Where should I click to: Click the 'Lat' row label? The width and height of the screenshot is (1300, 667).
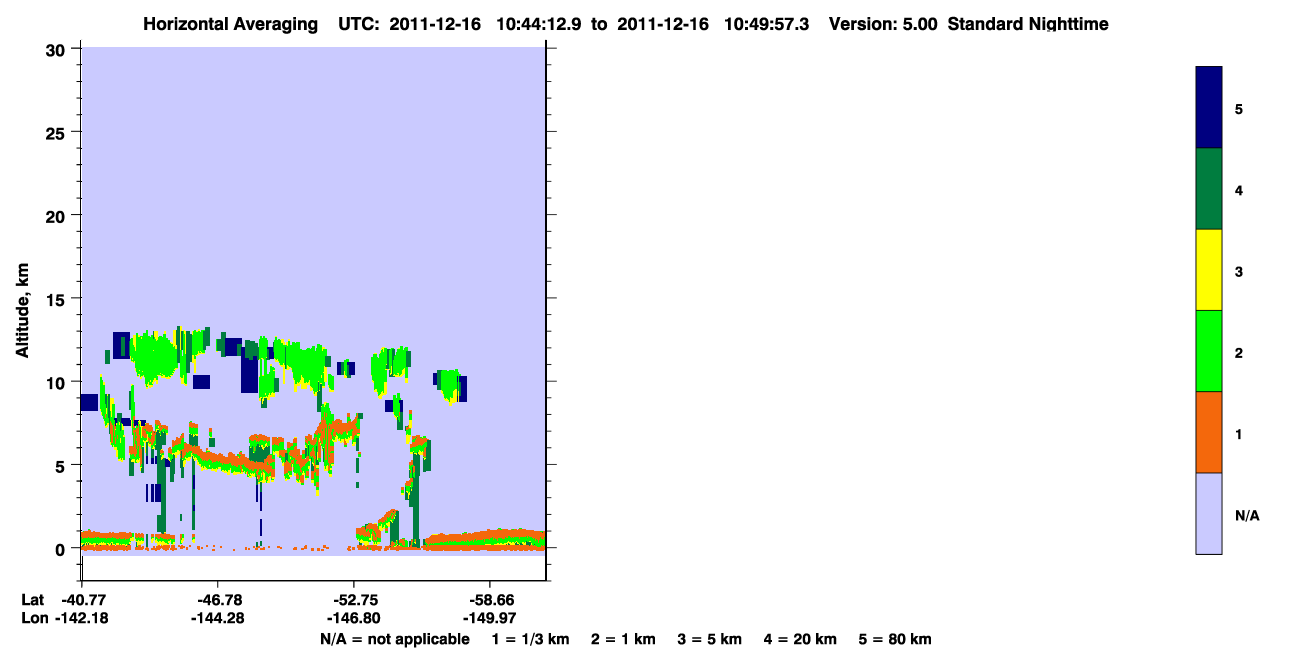pyautogui.click(x=33, y=600)
